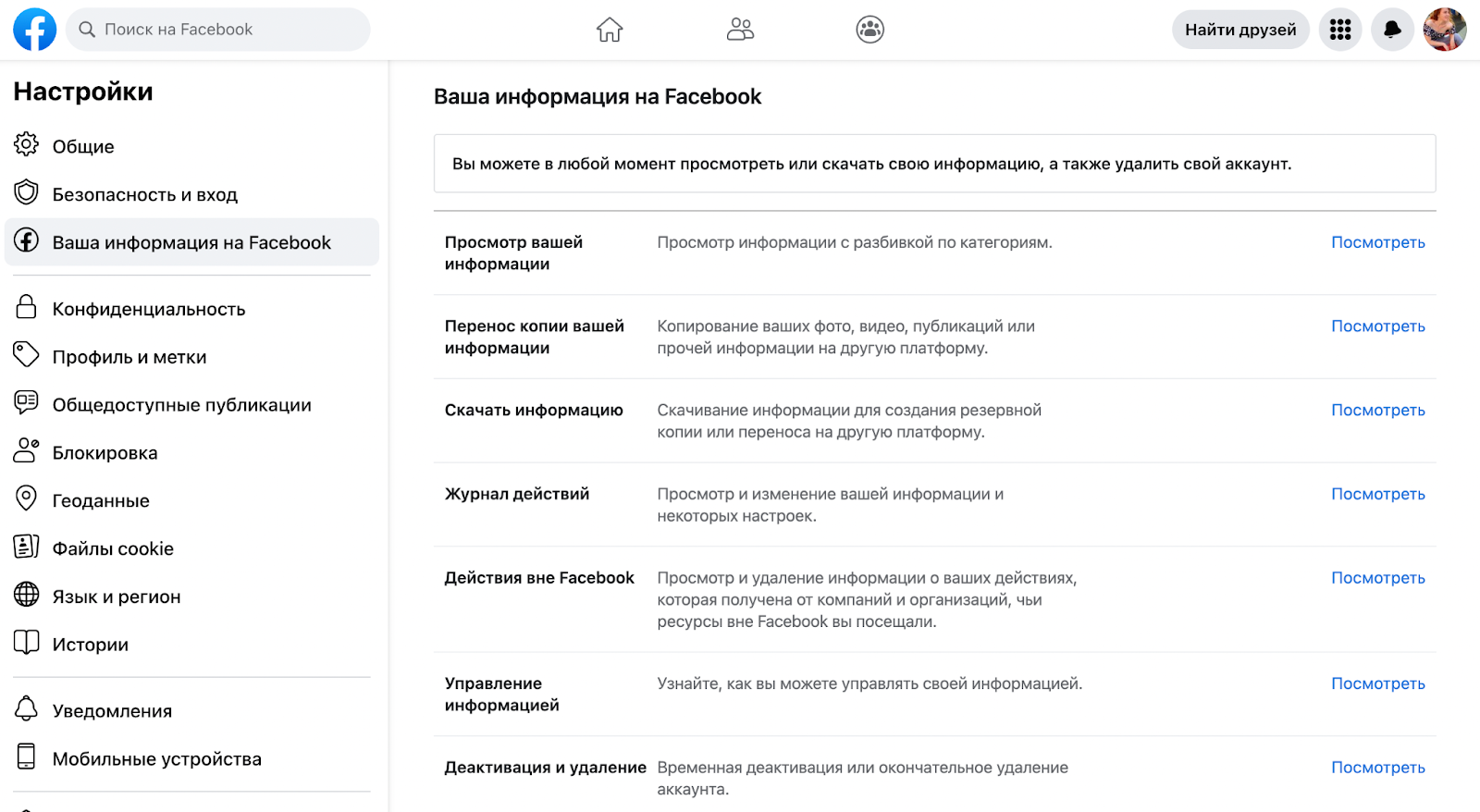Image resolution: width=1480 pixels, height=812 pixels.
Task: Click the Найти друзей button
Action: [1240, 30]
